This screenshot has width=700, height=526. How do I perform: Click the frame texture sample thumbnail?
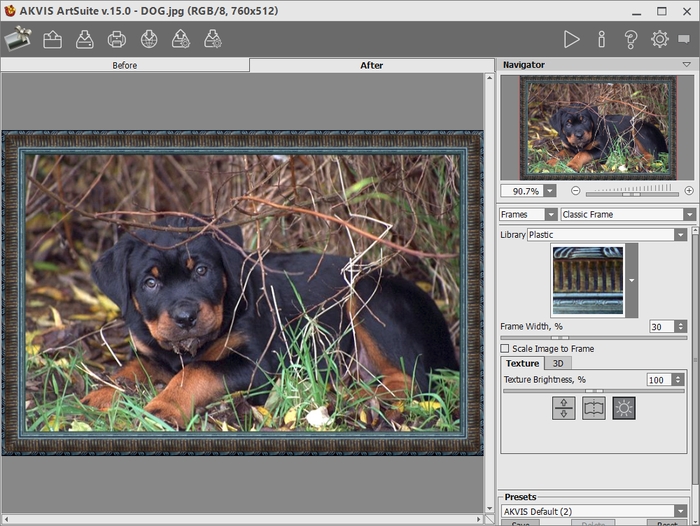pos(588,280)
